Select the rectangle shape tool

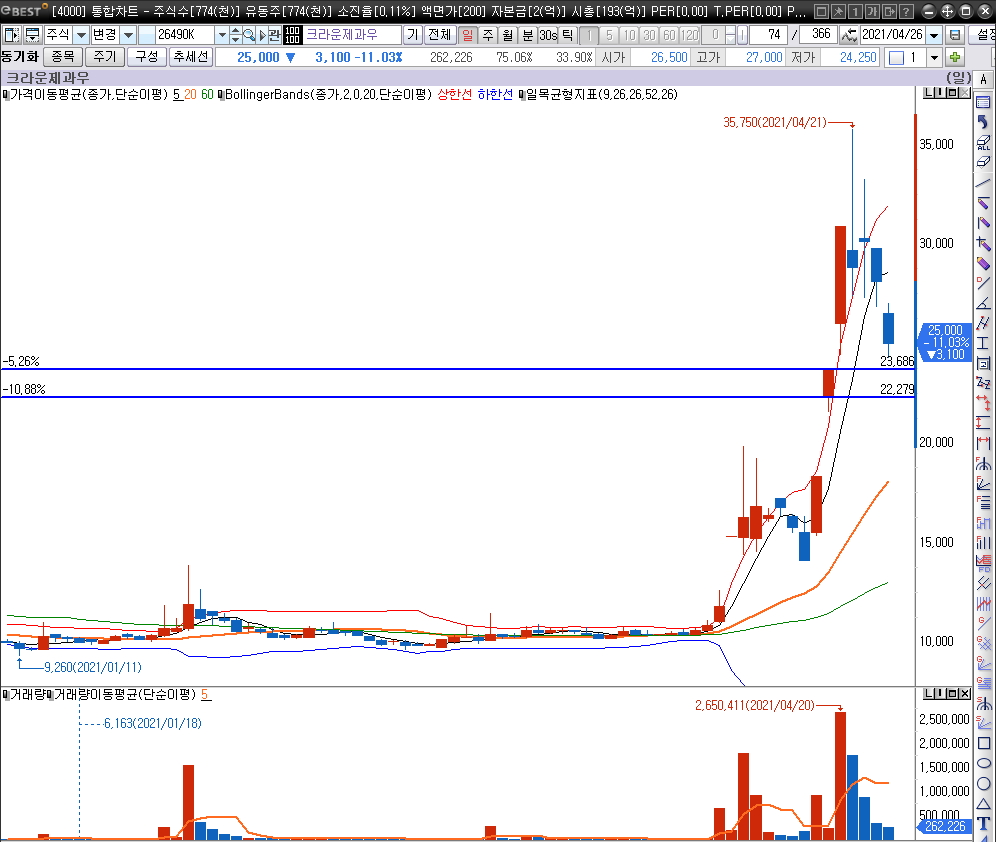click(983, 743)
